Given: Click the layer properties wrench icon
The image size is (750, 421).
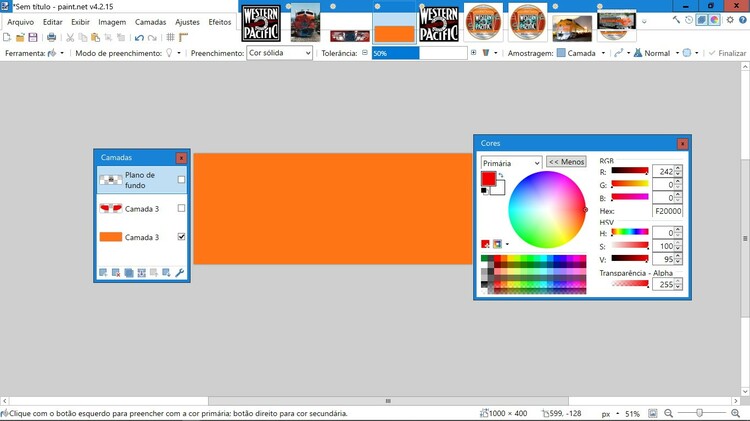Looking at the screenshot, I should click(x=180, y=272).
